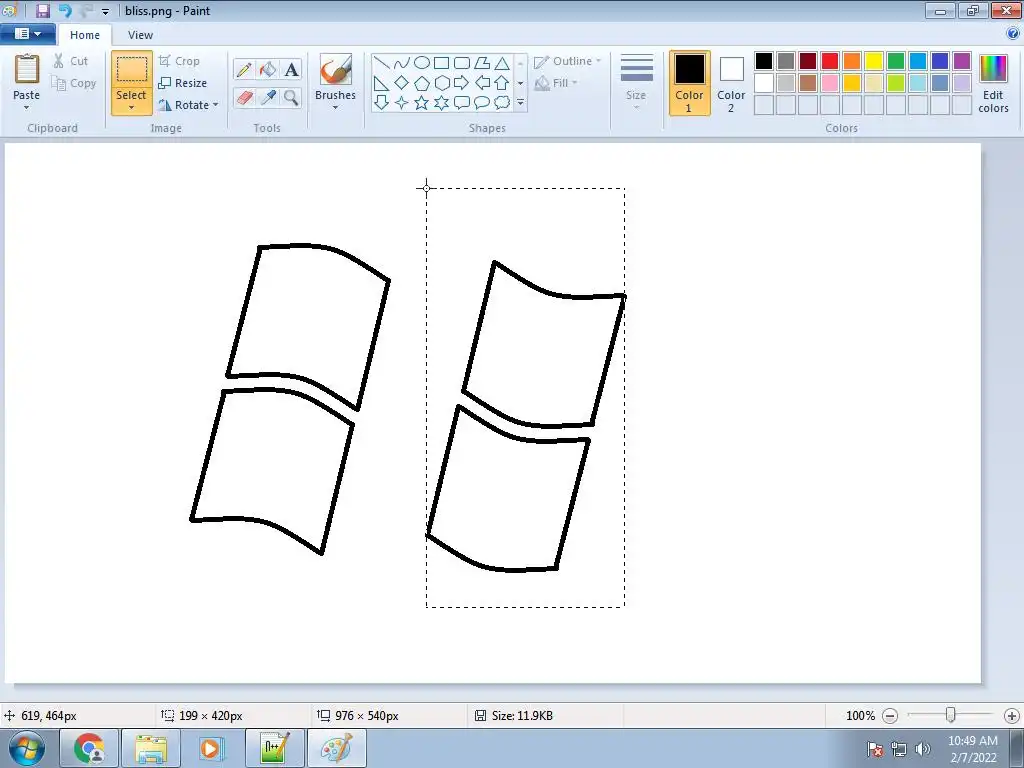Choose the Oval callout shape
Viewport: 1024px width, 768px height.
pyautogui.click(x=482, y=103)
